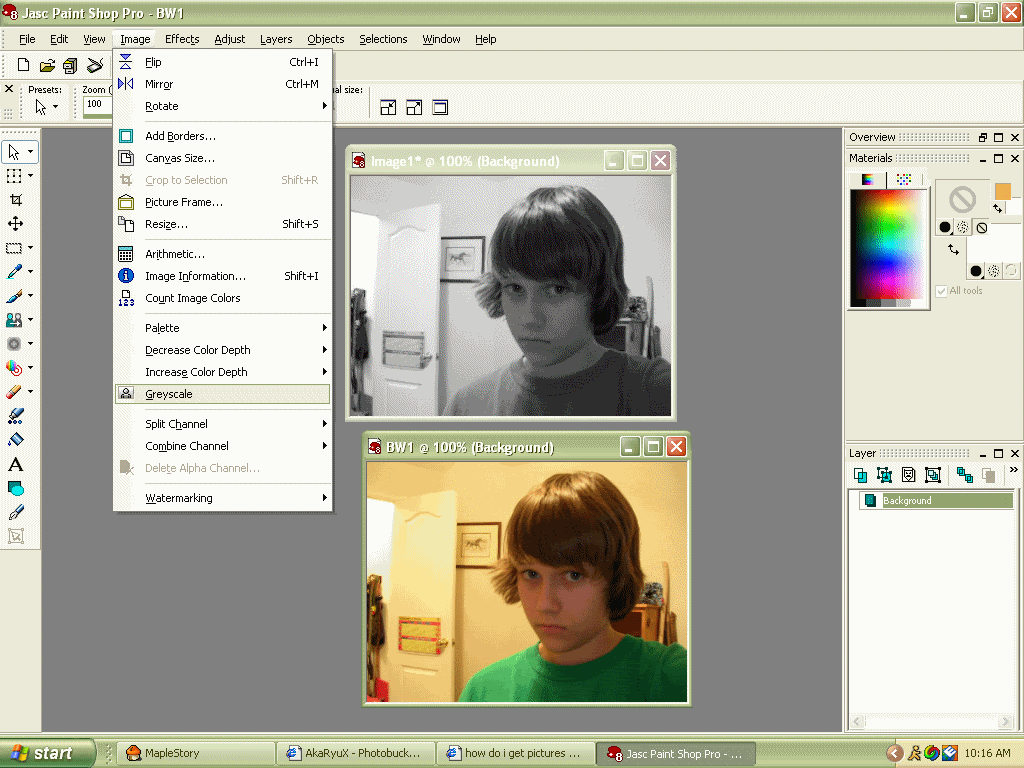Select the Object Selection tool at the toolbar bottom

click(x=16, y=536)
